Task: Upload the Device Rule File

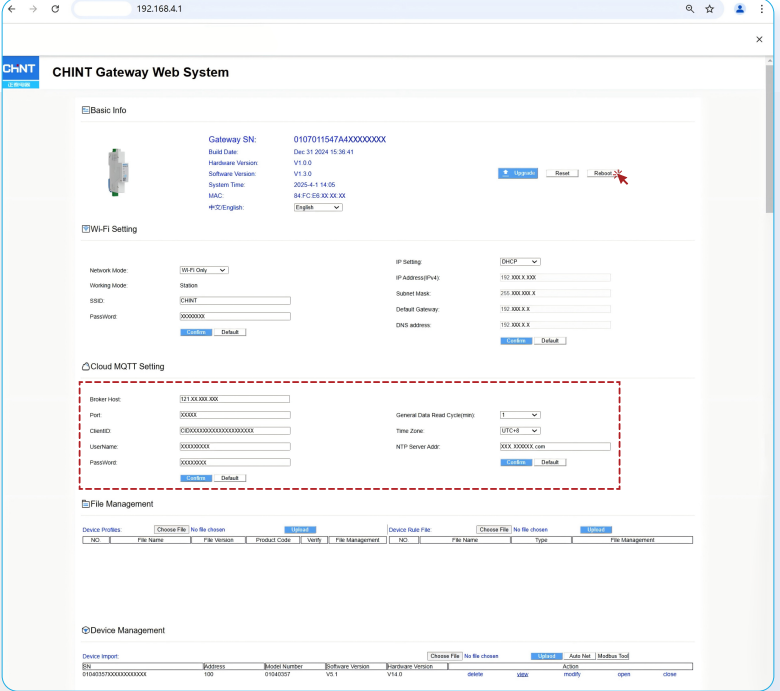Action: coord(596,529)
